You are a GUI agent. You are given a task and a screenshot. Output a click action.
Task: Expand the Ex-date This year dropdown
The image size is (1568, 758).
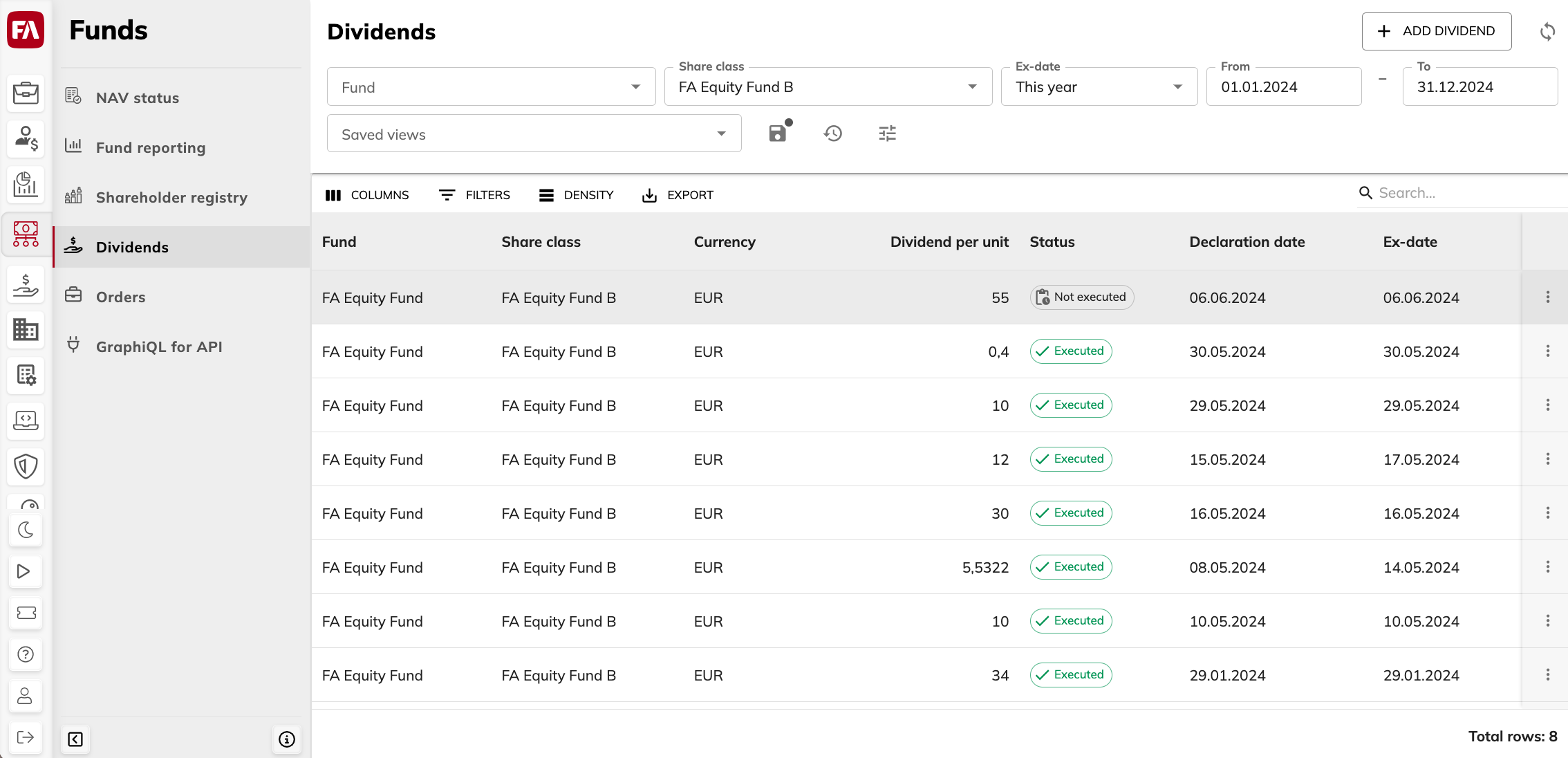coord(1099,87)
